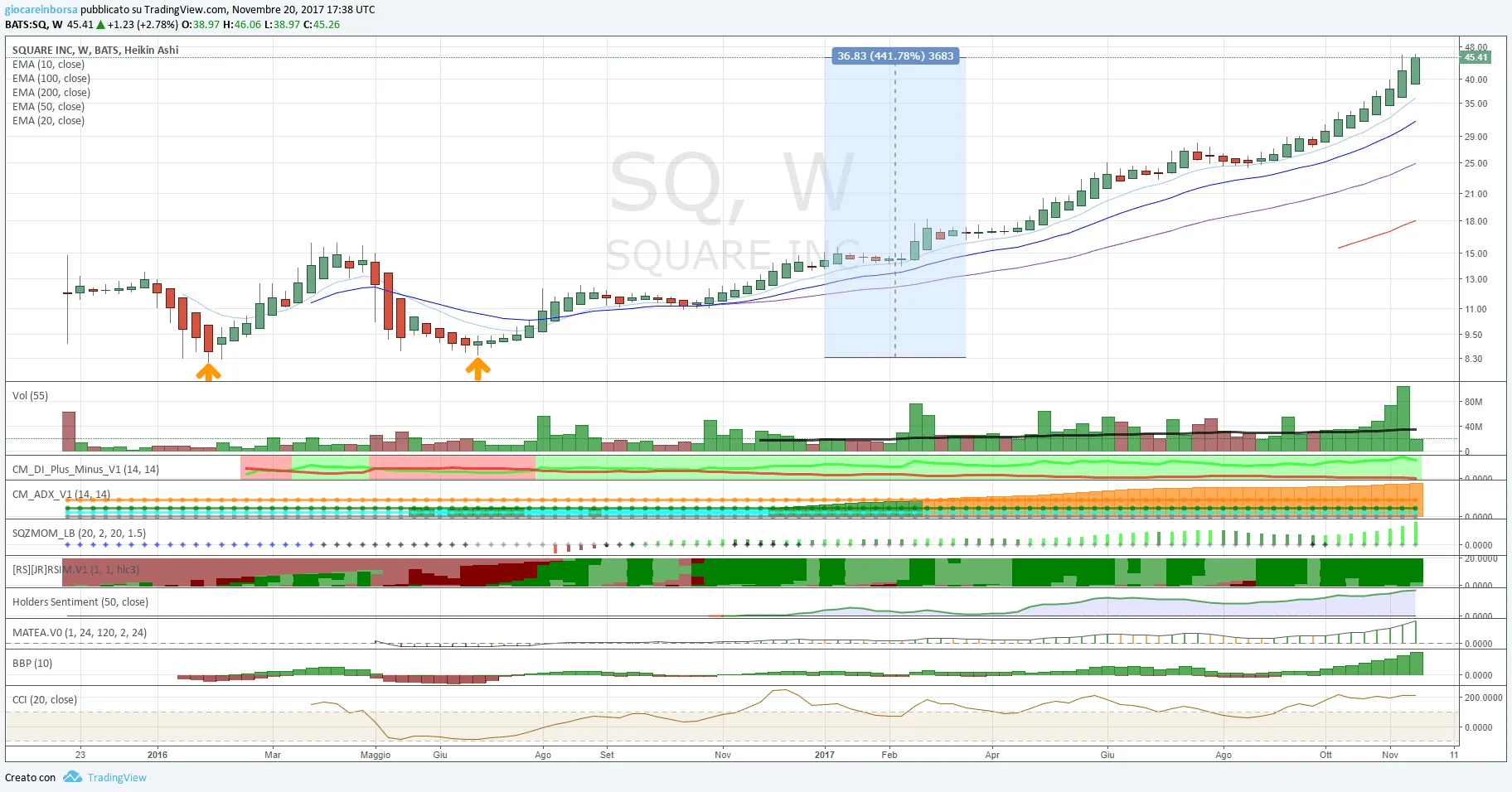The width and height of the screenshot is (1512, 792).
Task: Click the 15.00 price axis label
Action: (x=1476, y=254)
